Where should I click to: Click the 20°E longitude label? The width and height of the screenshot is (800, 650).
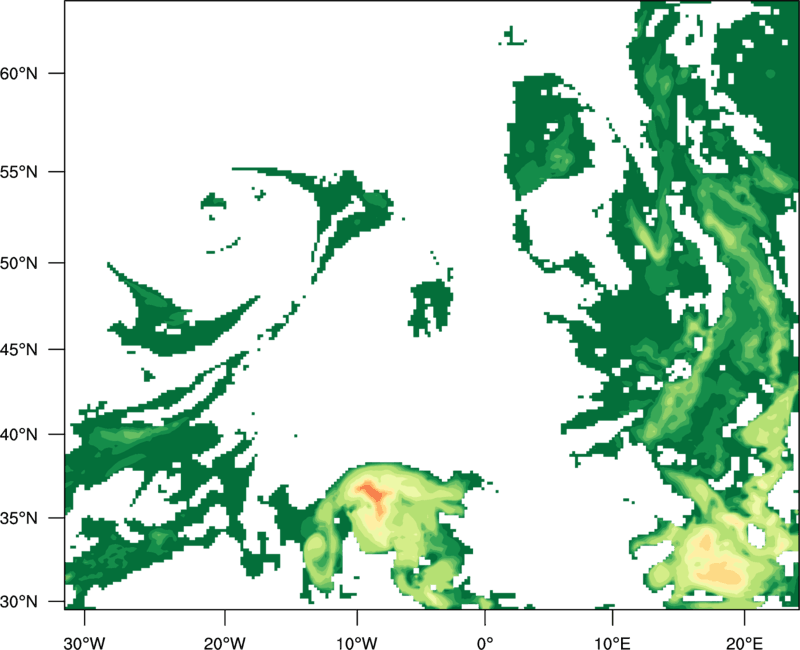pyautogui.click(x=744, y=643)
